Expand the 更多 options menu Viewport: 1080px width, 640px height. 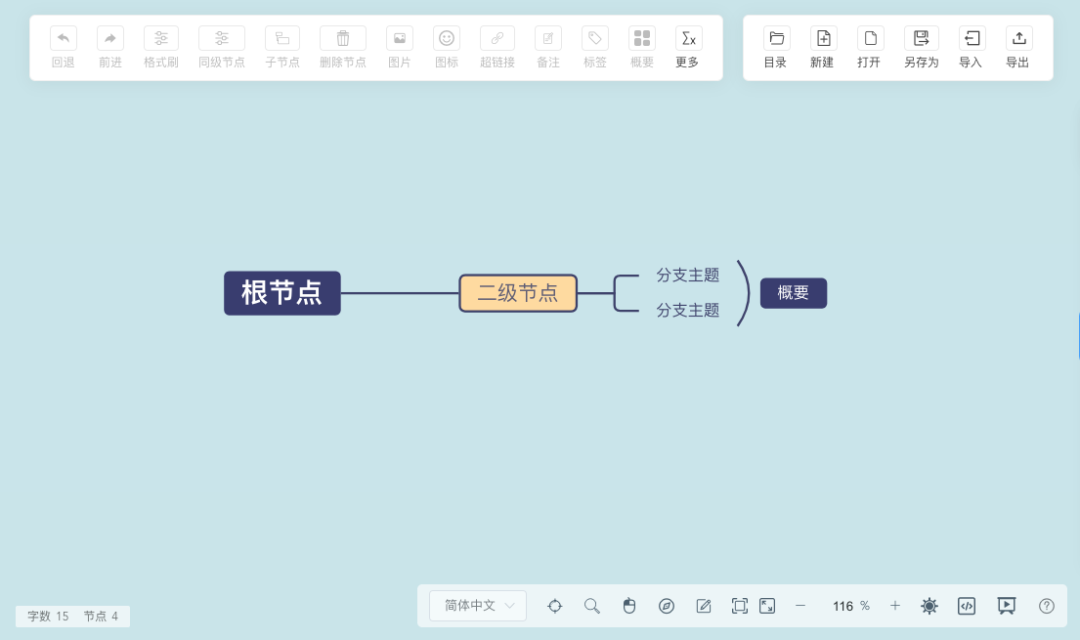click(x=688, y=45)
